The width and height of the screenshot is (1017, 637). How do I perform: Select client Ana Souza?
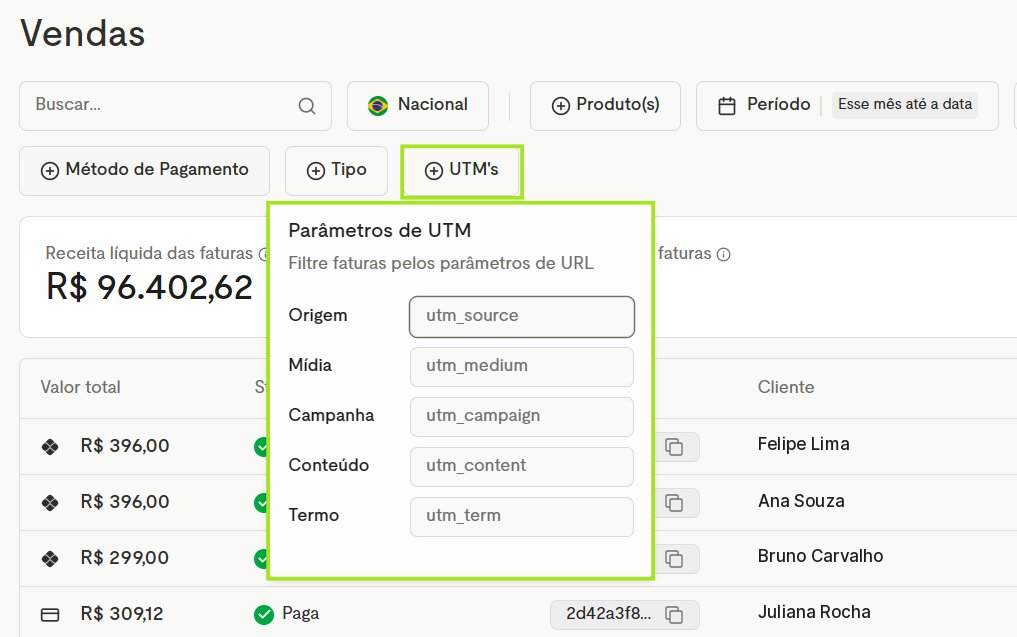(802, 501)
